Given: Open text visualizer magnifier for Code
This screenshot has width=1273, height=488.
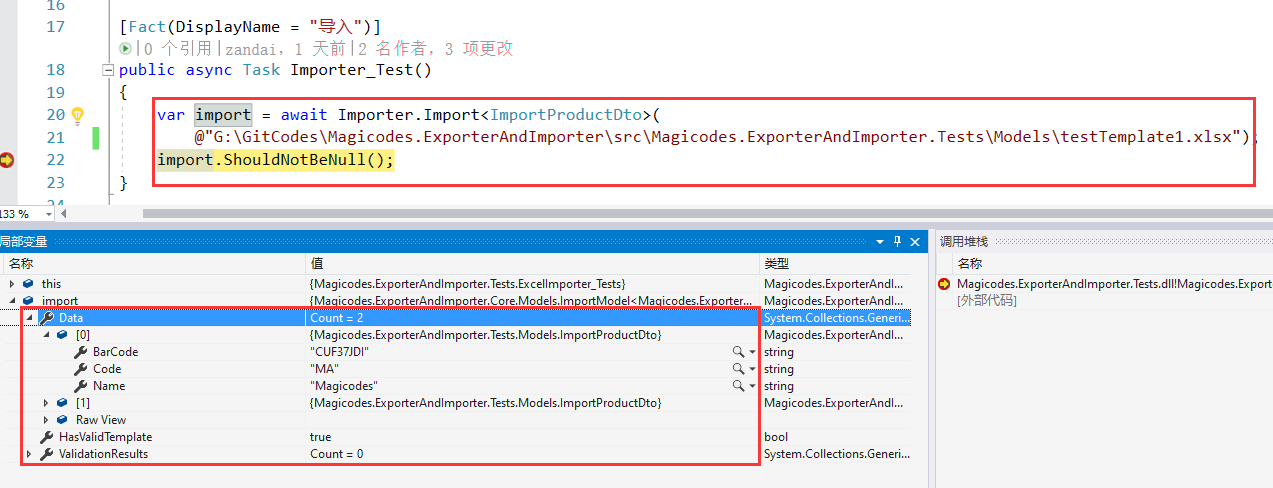Looking at the screenshot, I should coord(738,369).
